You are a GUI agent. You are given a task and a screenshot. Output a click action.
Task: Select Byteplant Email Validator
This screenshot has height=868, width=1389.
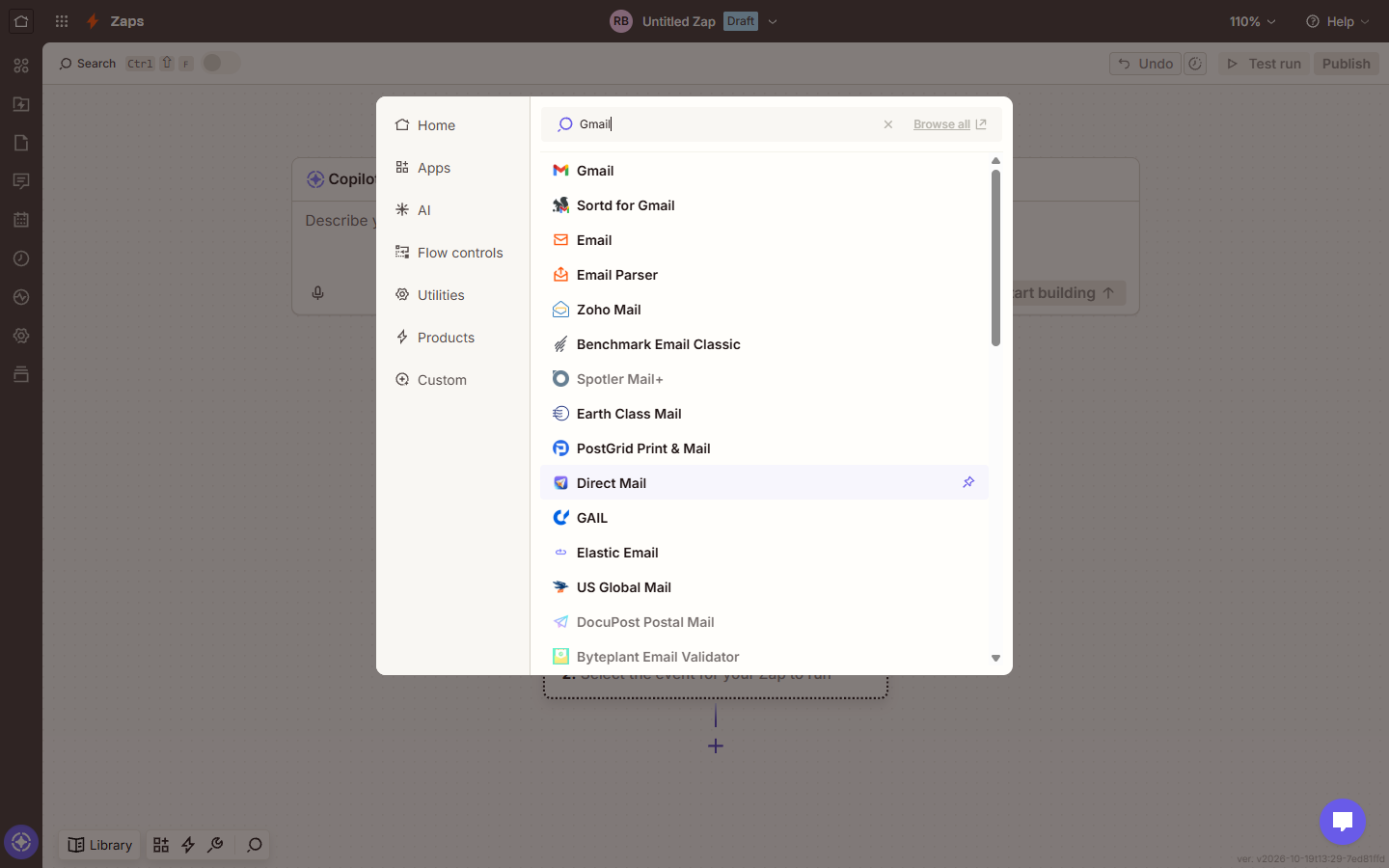(x=764, y=657)
